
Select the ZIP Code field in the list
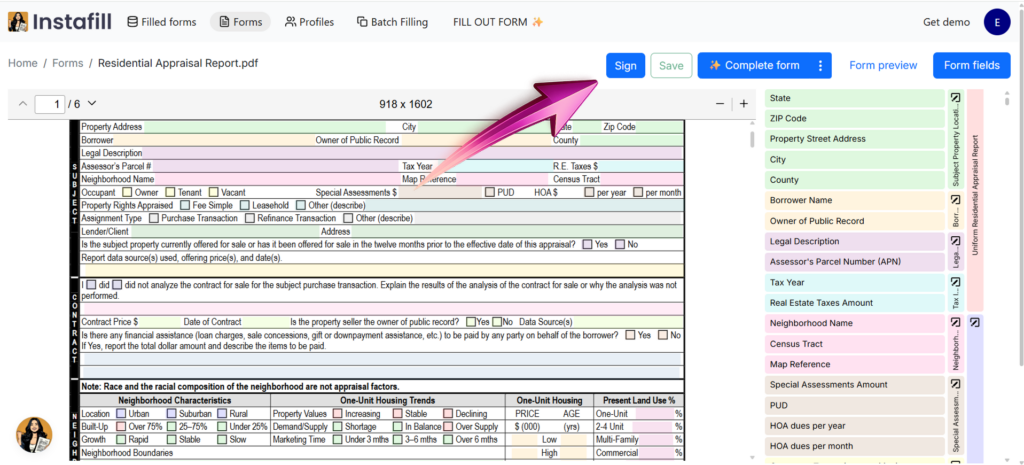[854, 118]
